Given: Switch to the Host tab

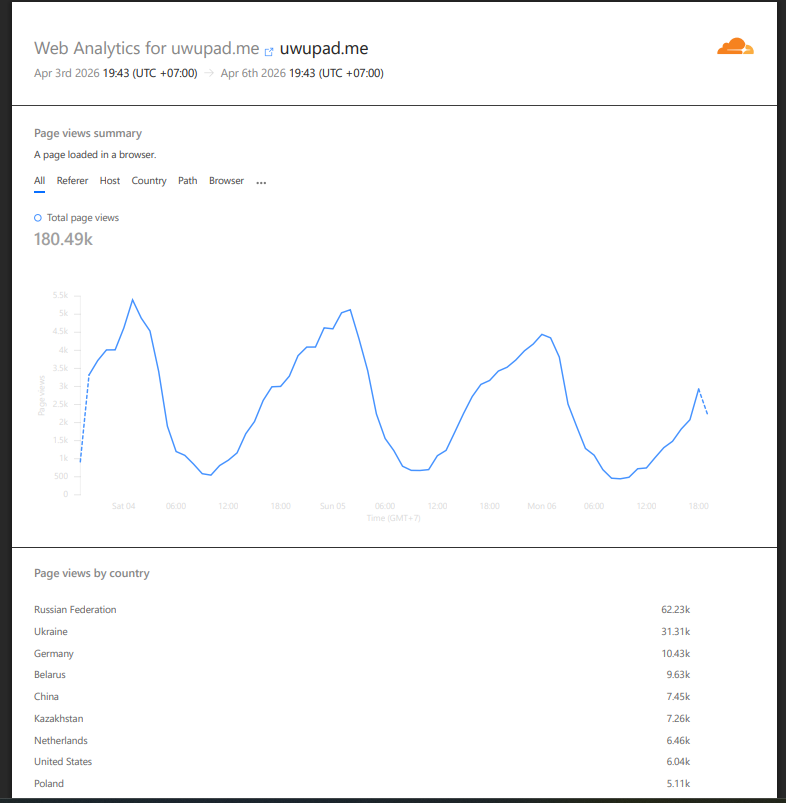Looking at the screenshot, I should 110,181.
